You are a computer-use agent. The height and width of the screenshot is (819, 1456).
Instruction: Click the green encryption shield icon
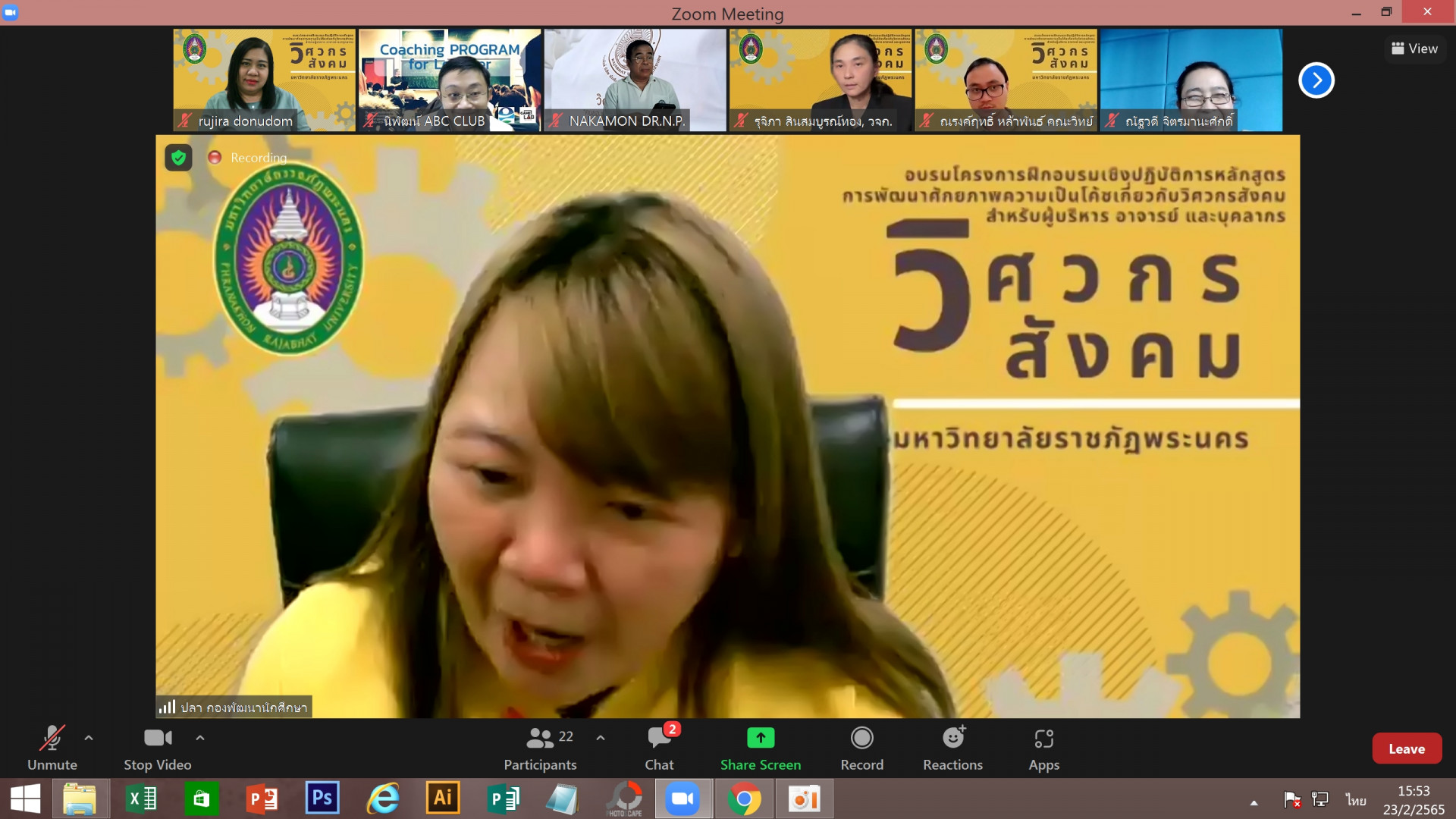pyautogui.click(x=178, y=158)
